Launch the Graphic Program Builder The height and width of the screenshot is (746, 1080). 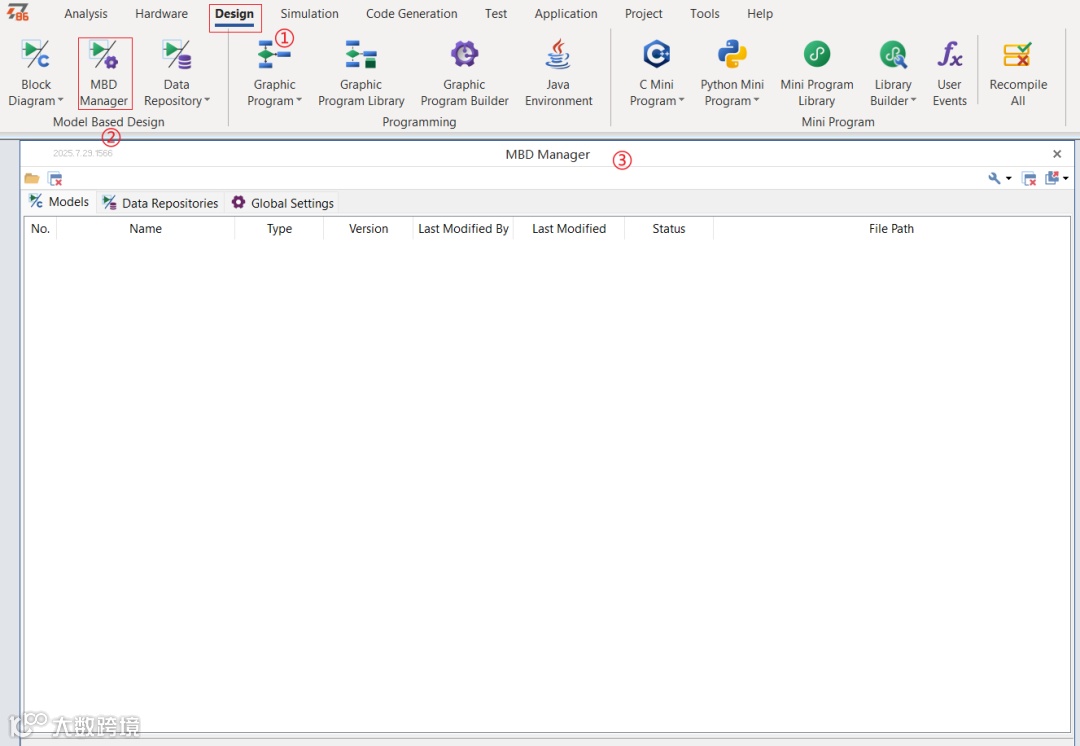tap(464, 73)
